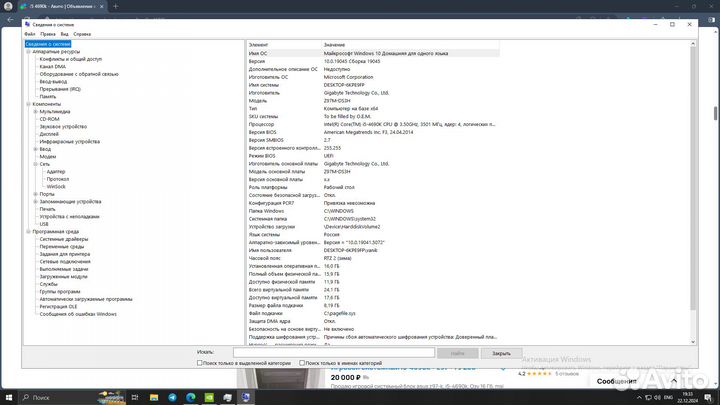This screenshot has width=720, height=405.
Task: Open the Windows Start menu
Action: pyautogui.click(x=9, y=397)
